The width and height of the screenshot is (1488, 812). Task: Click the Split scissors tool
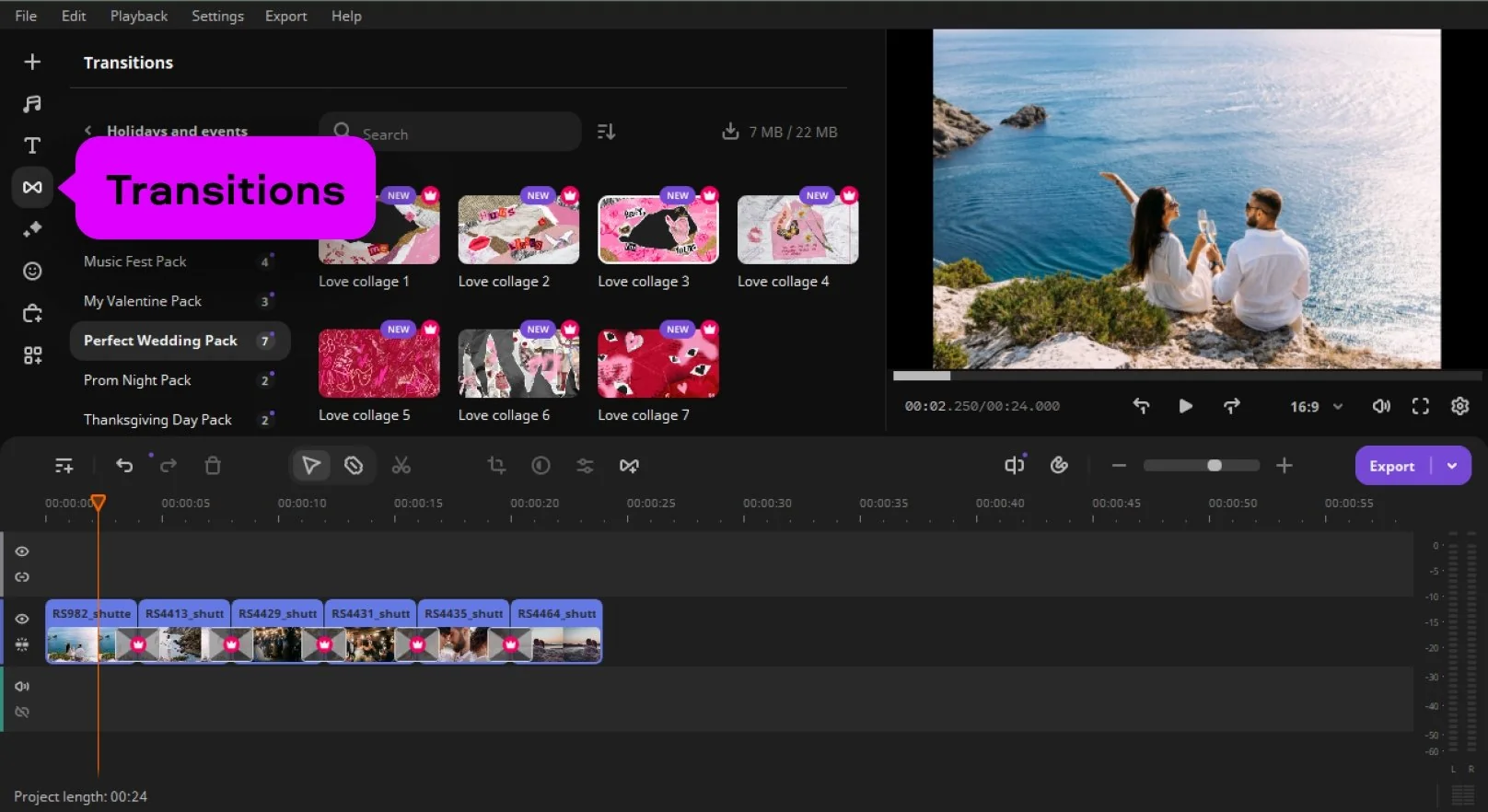(401, 466)
